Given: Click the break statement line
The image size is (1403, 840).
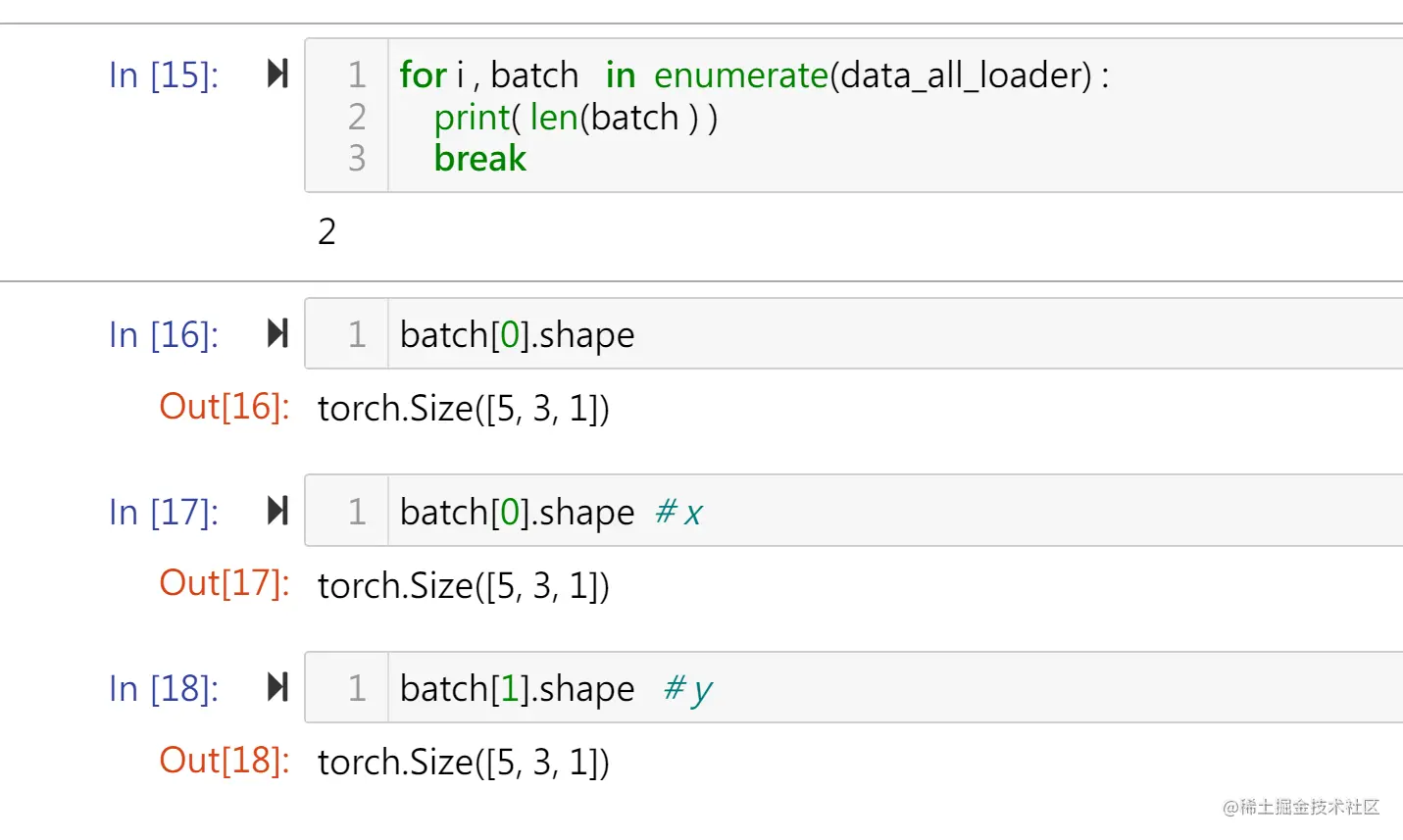Looking at the screenshot, I should tap(480, 159).
